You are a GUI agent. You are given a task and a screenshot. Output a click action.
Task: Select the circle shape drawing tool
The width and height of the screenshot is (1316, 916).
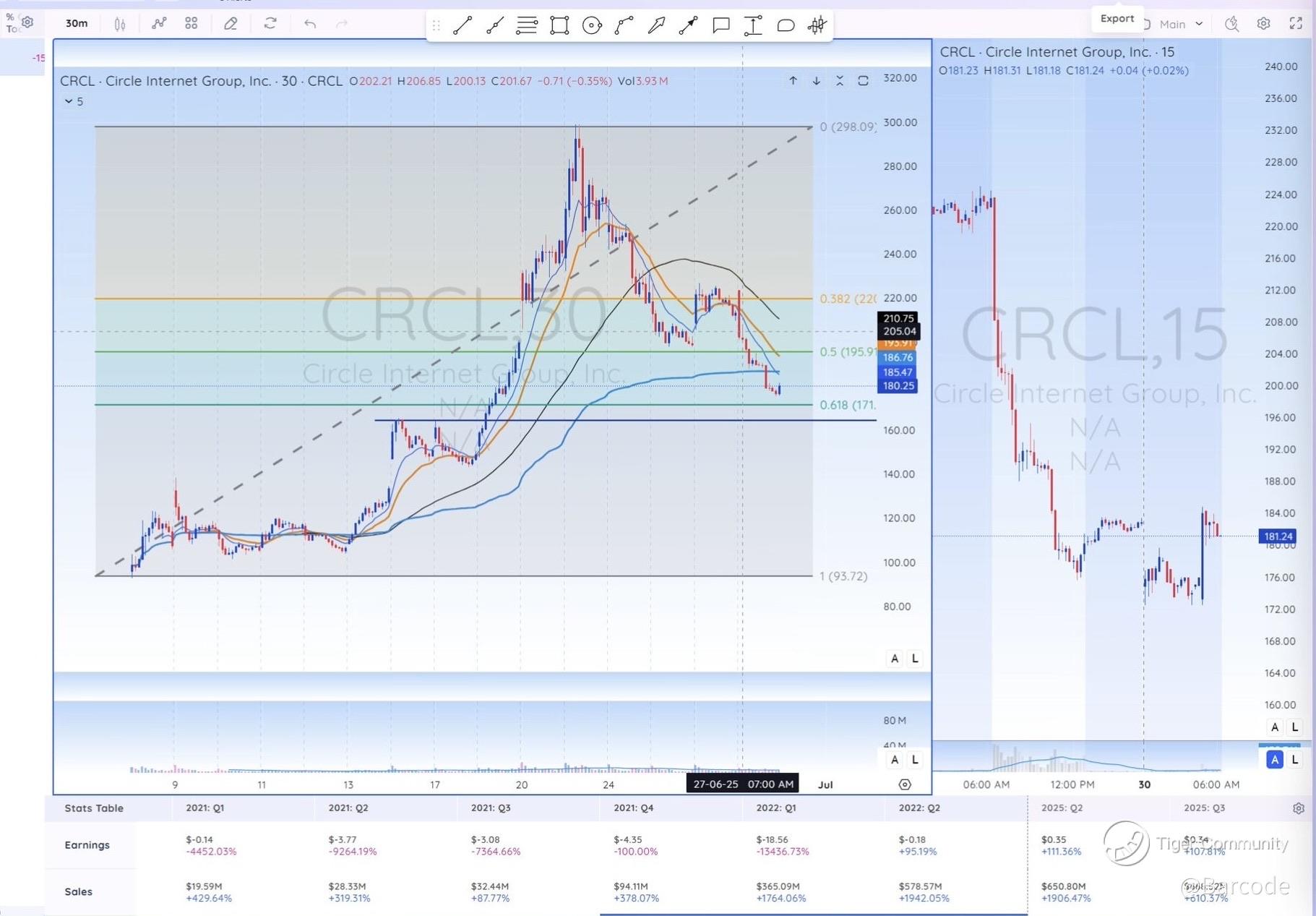tap(592, 26)
